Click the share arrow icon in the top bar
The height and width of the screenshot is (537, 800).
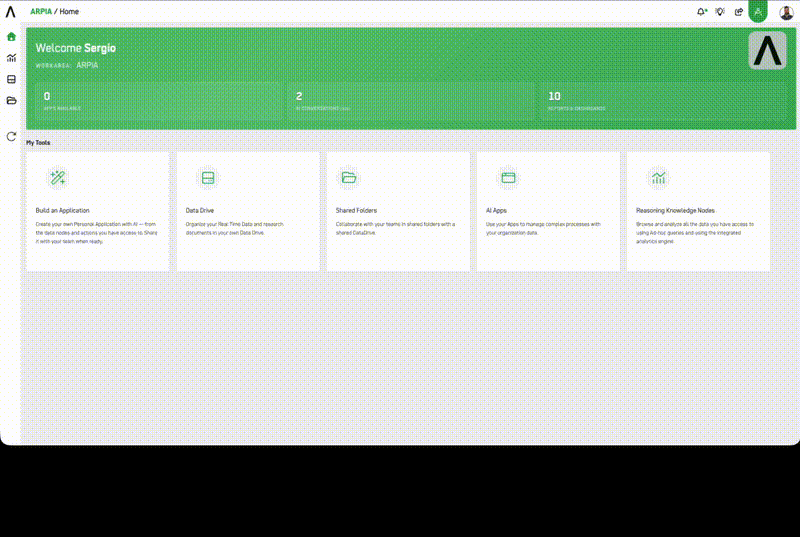pos(739,11)
